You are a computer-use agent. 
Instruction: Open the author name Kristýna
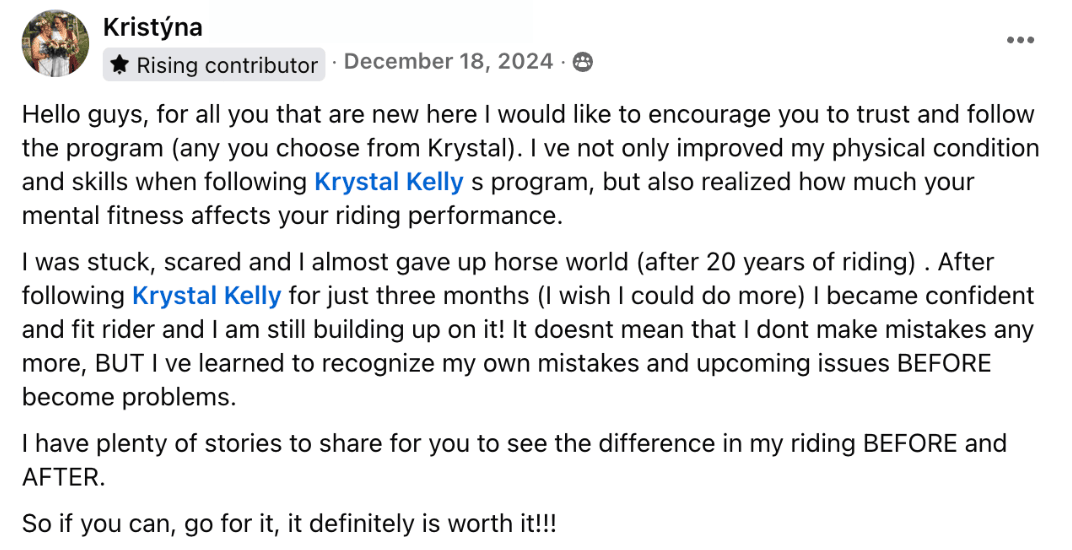click(152, 28)
